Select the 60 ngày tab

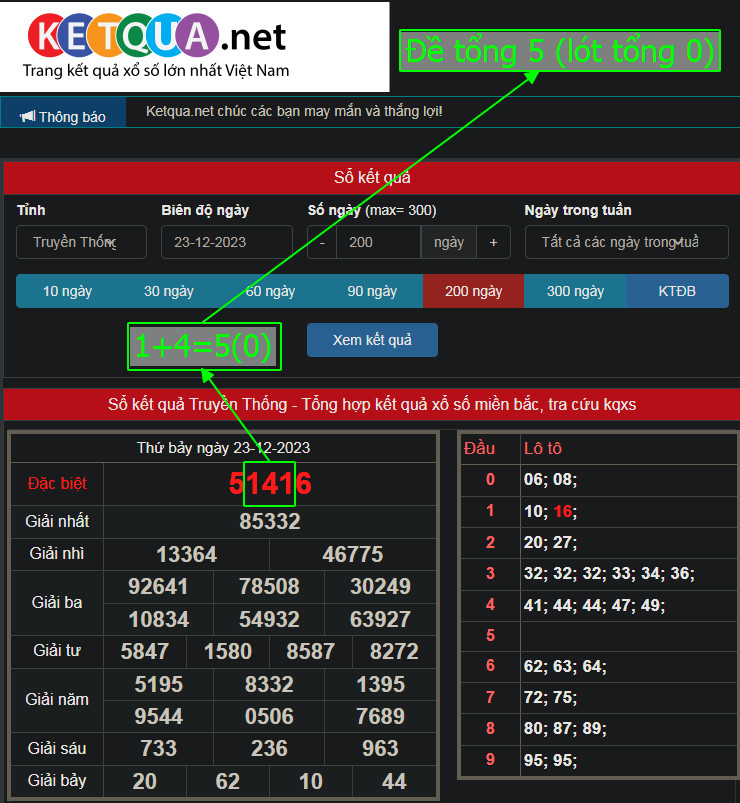[x=270, y=291]
